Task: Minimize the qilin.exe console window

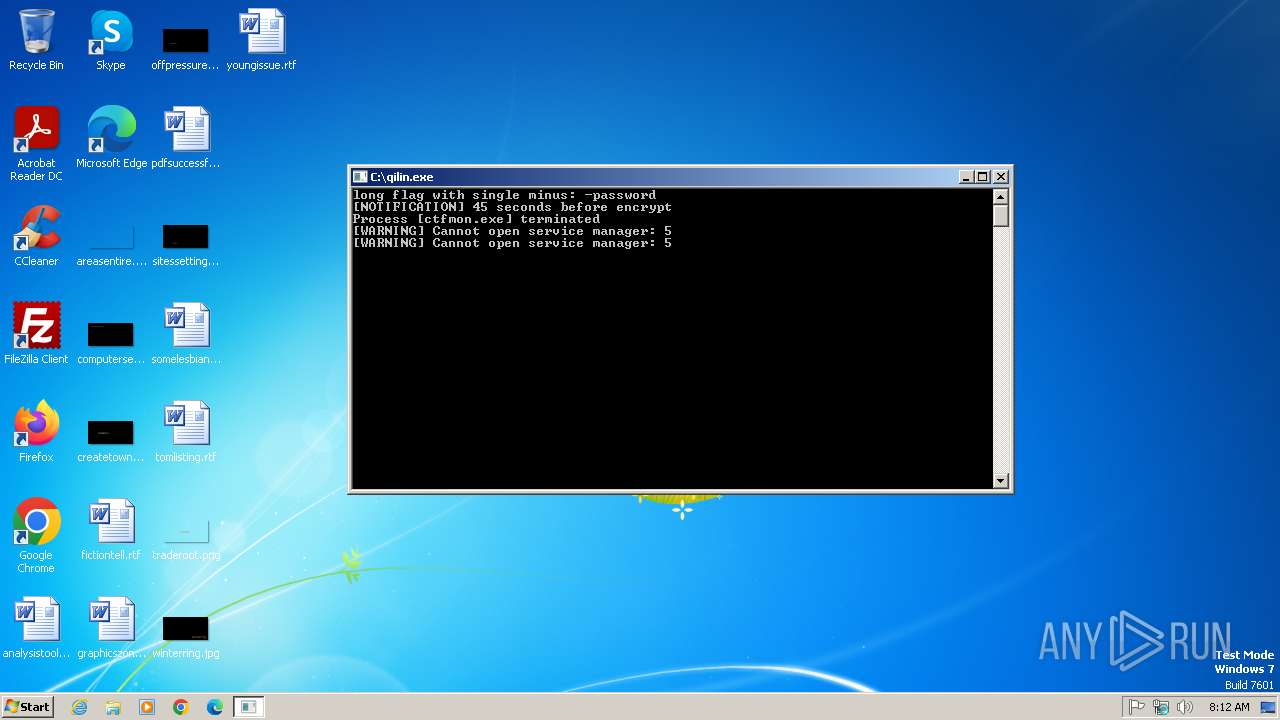Action: [966, 177]
